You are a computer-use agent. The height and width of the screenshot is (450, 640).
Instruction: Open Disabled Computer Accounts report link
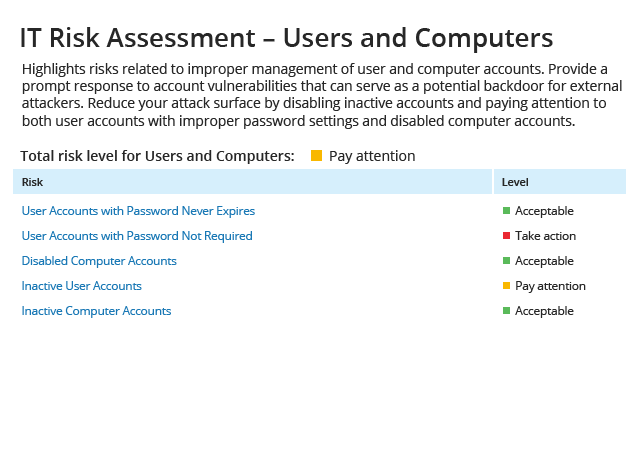click(99, 261)
